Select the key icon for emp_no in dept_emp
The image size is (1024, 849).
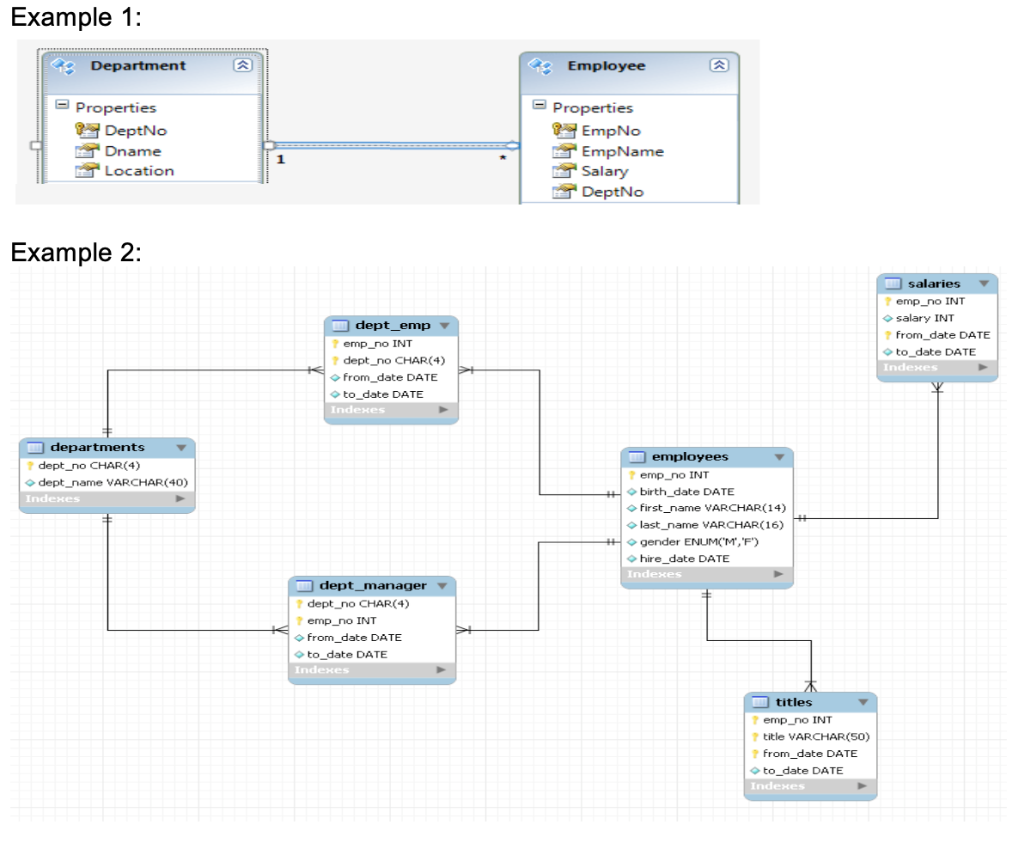[333, 343]
